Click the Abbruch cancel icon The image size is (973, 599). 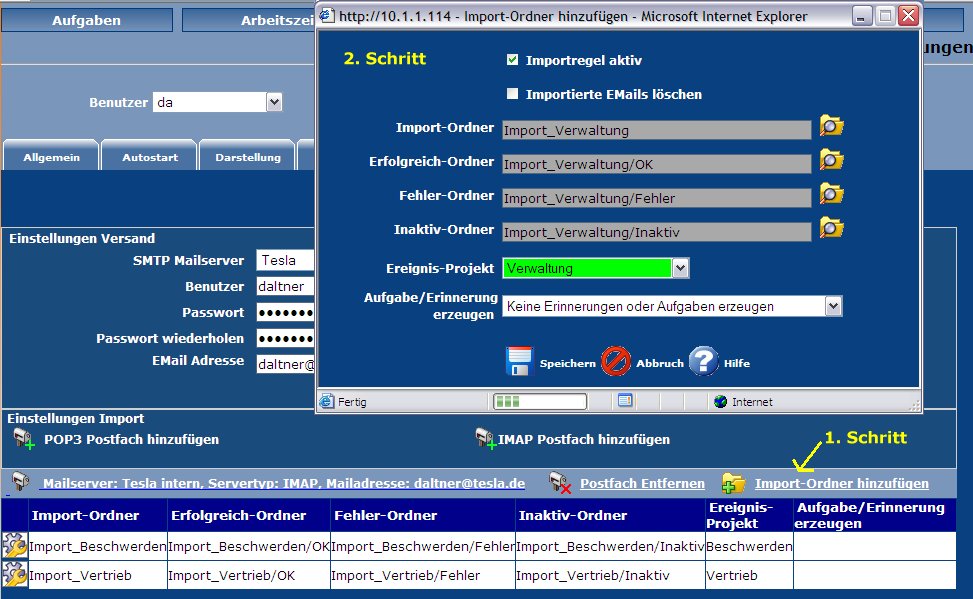click(x=616, y=361)
